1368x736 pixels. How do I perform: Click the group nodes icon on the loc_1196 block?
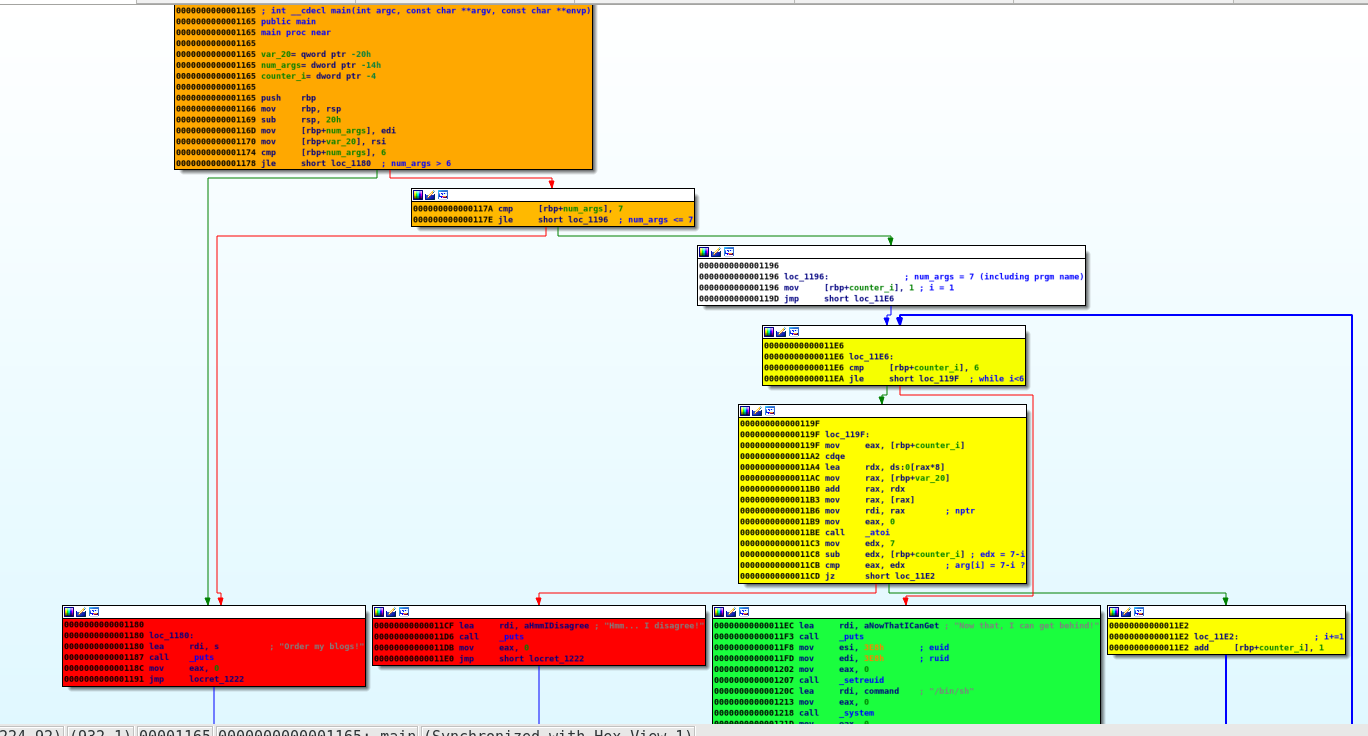click(x=729, y=252)
